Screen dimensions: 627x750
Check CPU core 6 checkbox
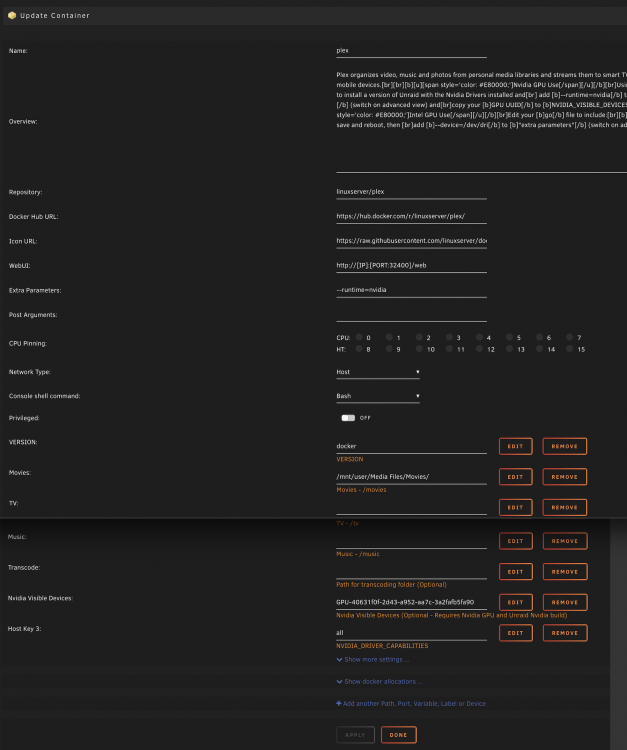pos(540,337)
